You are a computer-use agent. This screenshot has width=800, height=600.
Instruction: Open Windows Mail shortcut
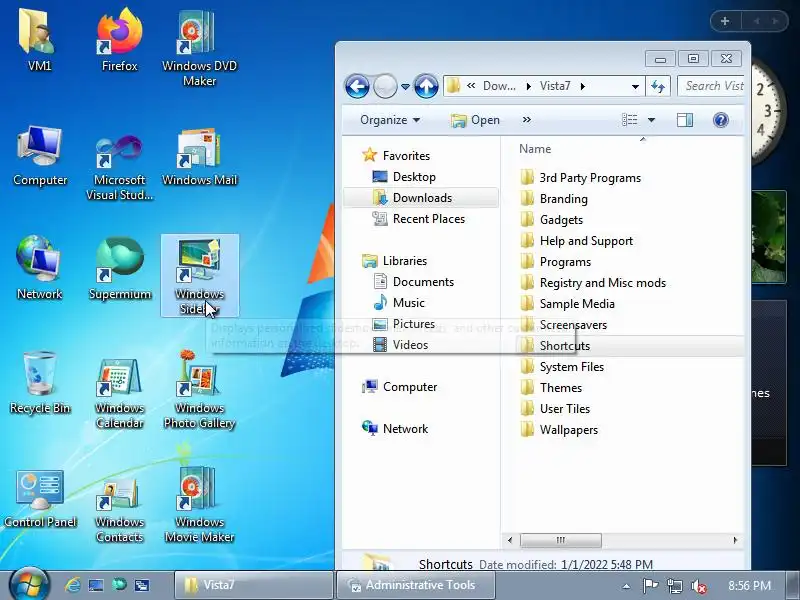click(x=199, y=156)
